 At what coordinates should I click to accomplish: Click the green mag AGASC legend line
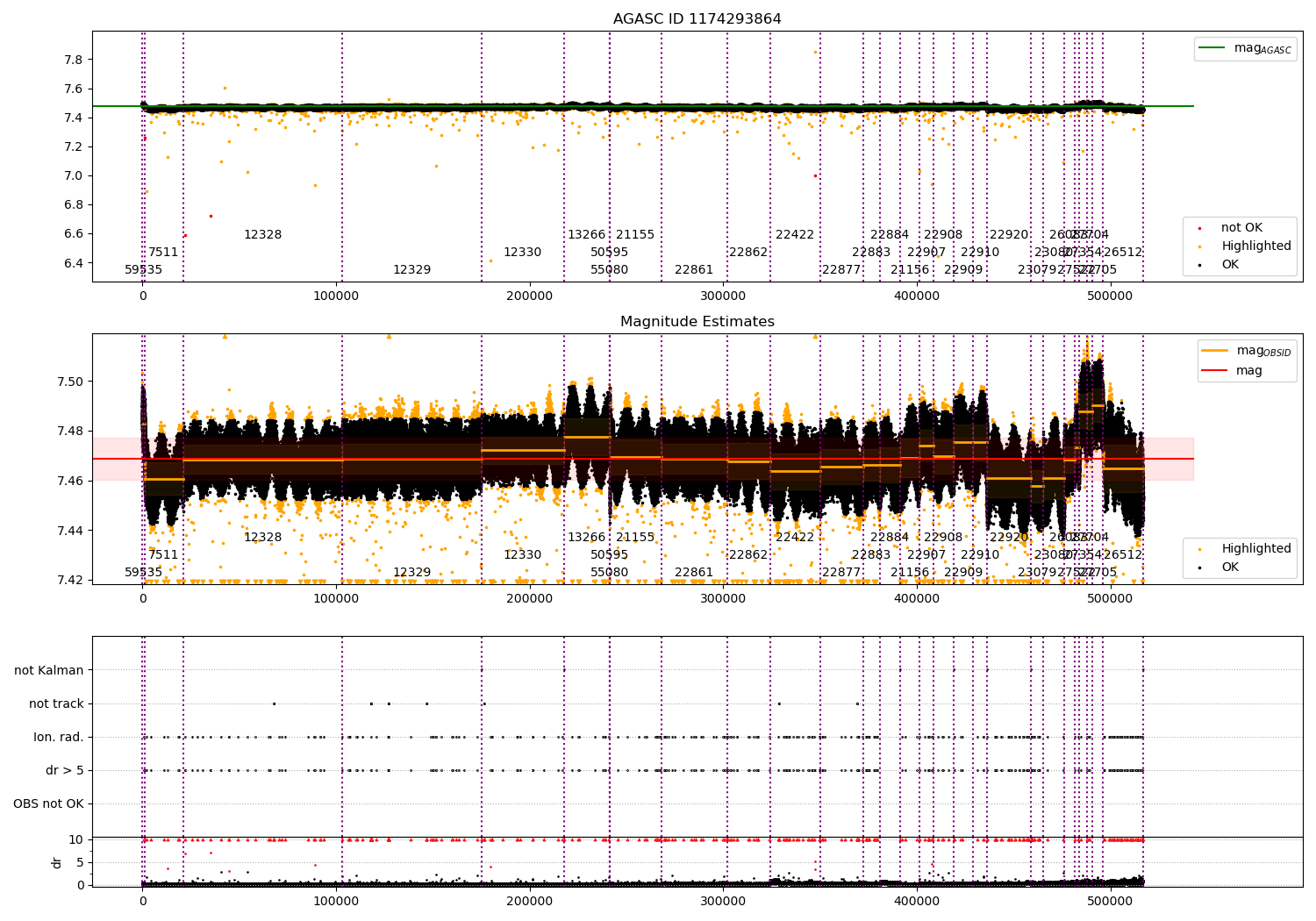1213,48
